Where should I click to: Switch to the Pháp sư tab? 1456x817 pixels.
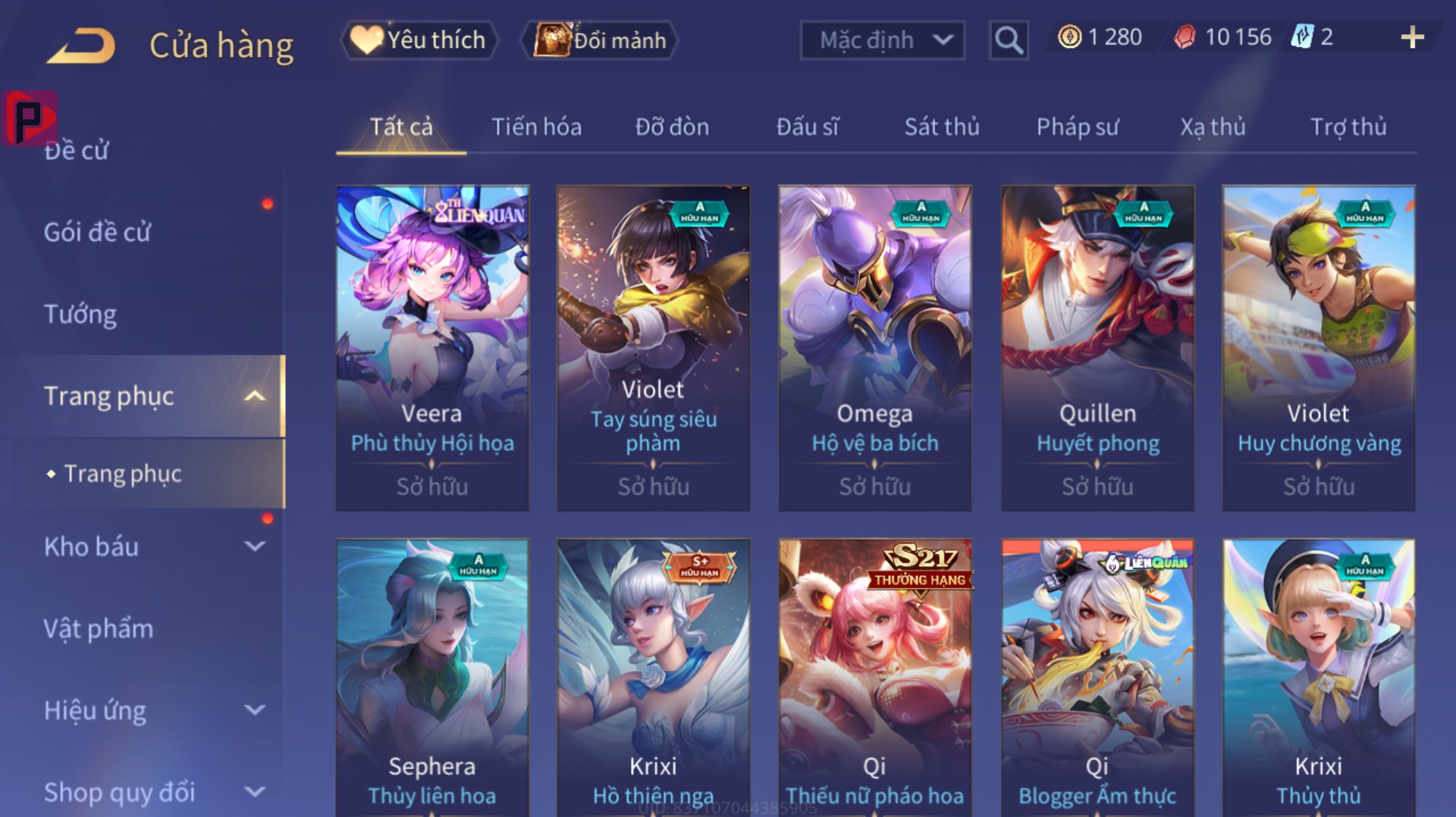pos(1078,127)
